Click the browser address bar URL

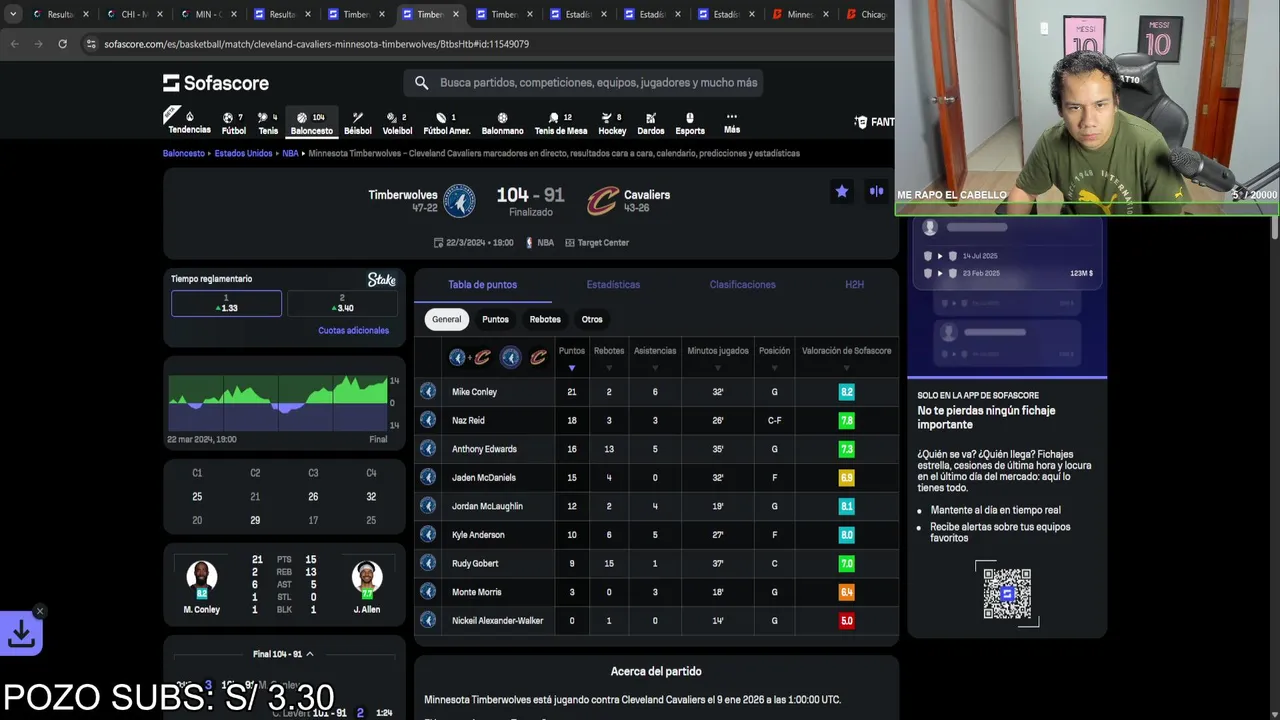[316, 44]
